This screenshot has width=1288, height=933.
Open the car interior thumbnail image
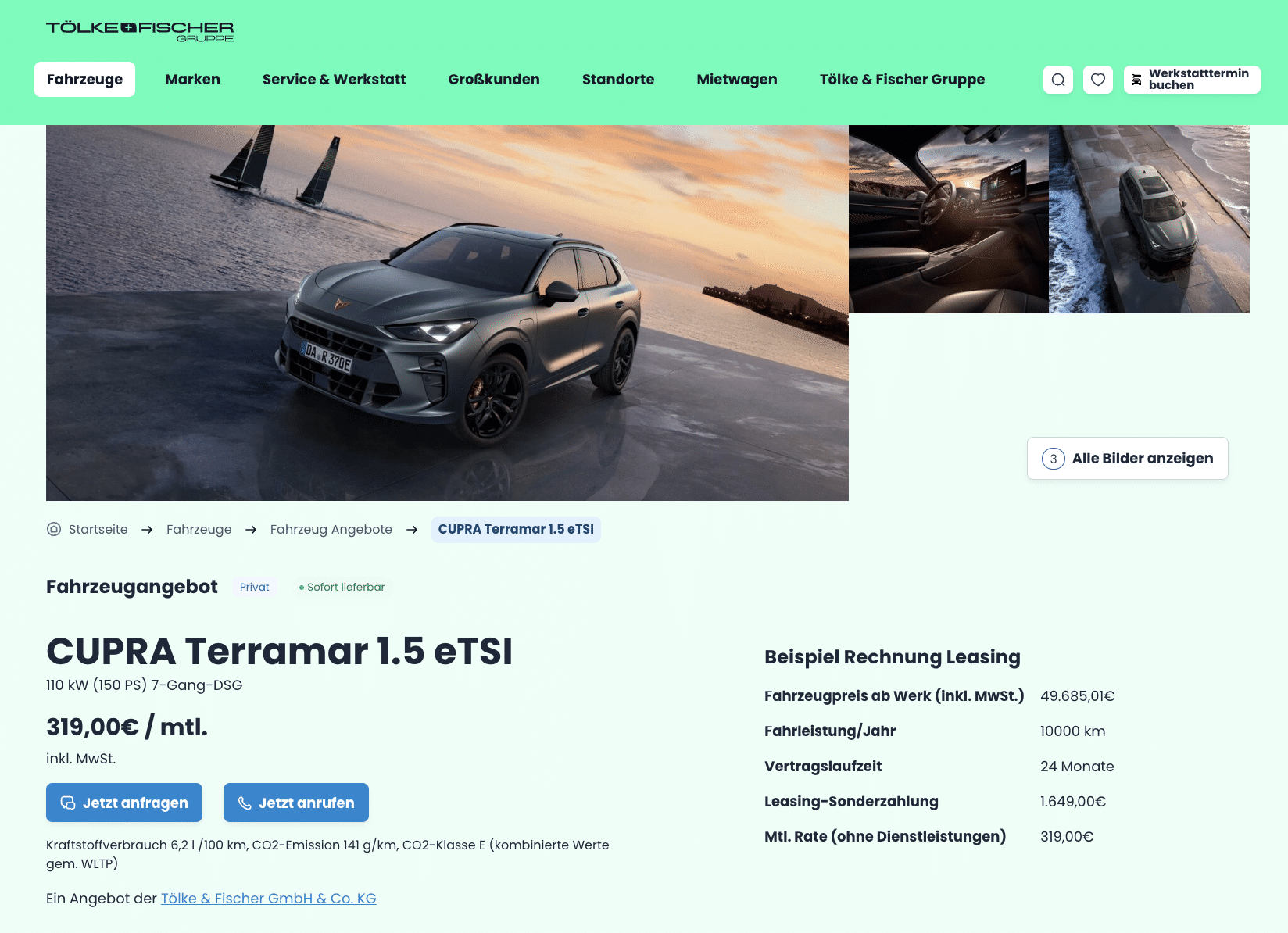pos(949,219)
